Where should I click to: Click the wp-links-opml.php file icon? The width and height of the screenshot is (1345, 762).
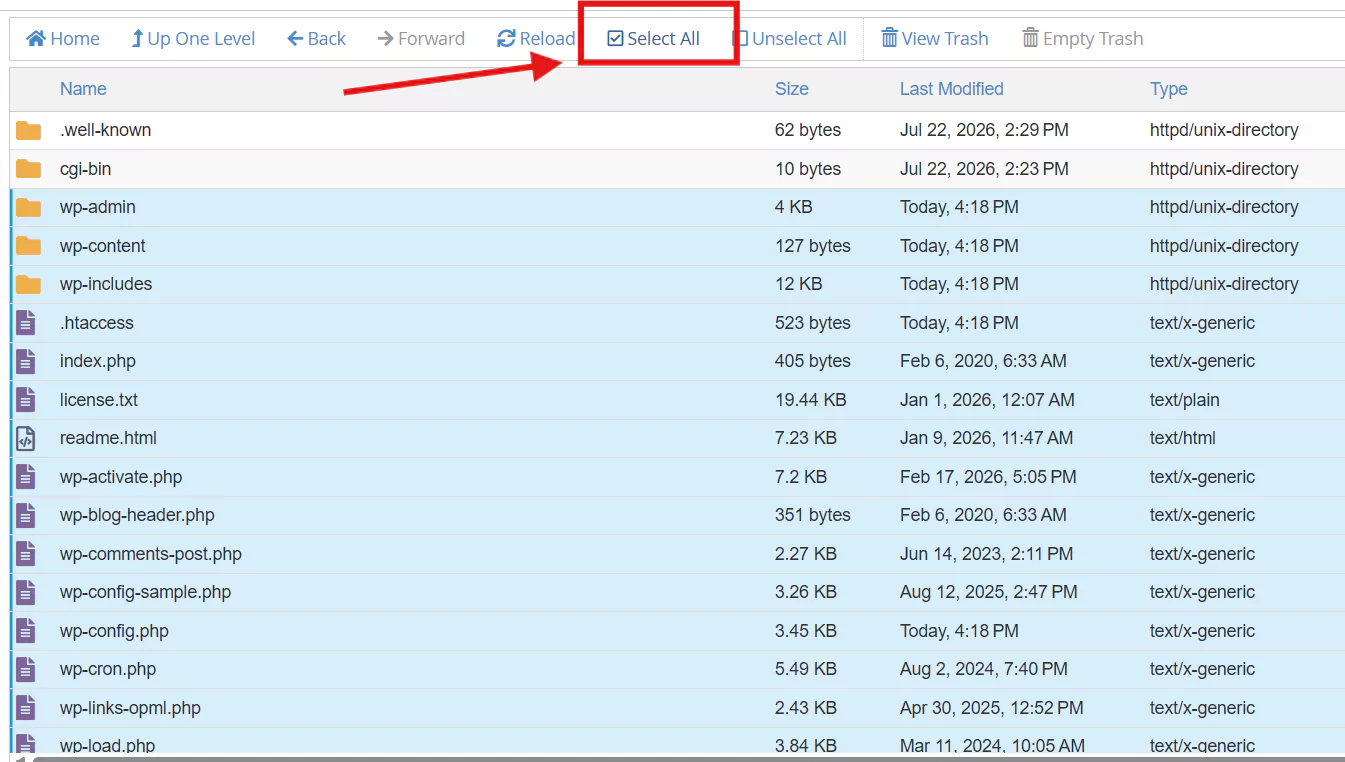[26, 708]
